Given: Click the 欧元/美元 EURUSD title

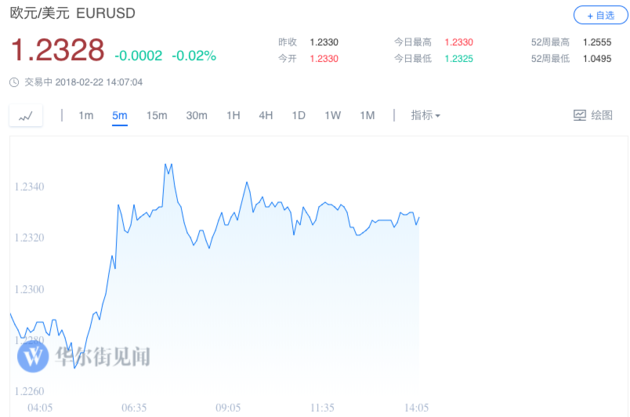Looking at the screenshot, I should [x=73, y=13].
